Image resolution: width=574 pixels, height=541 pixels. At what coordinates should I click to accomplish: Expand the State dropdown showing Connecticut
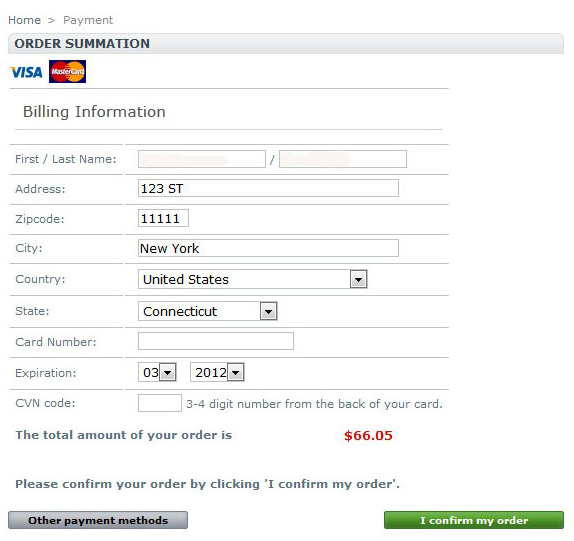[208, 311]
